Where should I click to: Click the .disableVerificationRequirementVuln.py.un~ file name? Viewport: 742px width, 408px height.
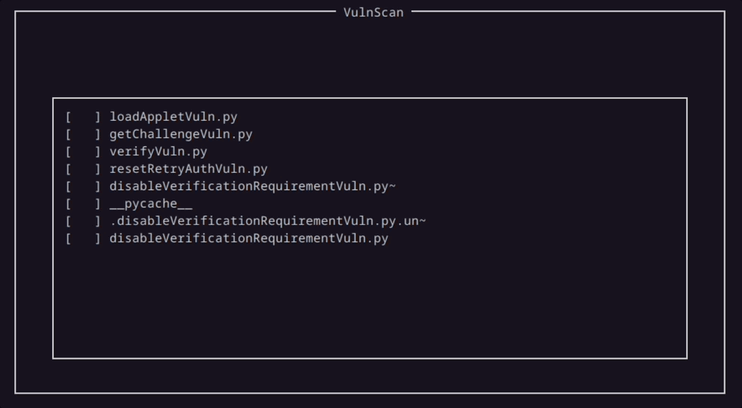[267, 221]
